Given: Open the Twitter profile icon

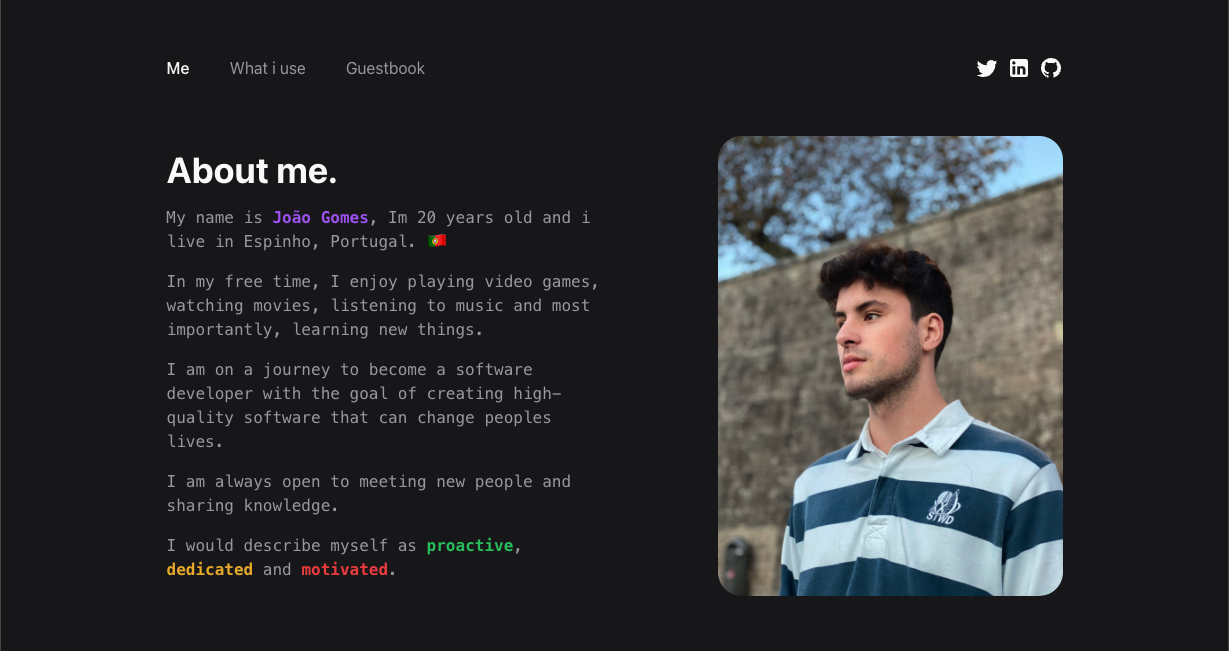Looking at the screenshot, I should pos(986,68).
